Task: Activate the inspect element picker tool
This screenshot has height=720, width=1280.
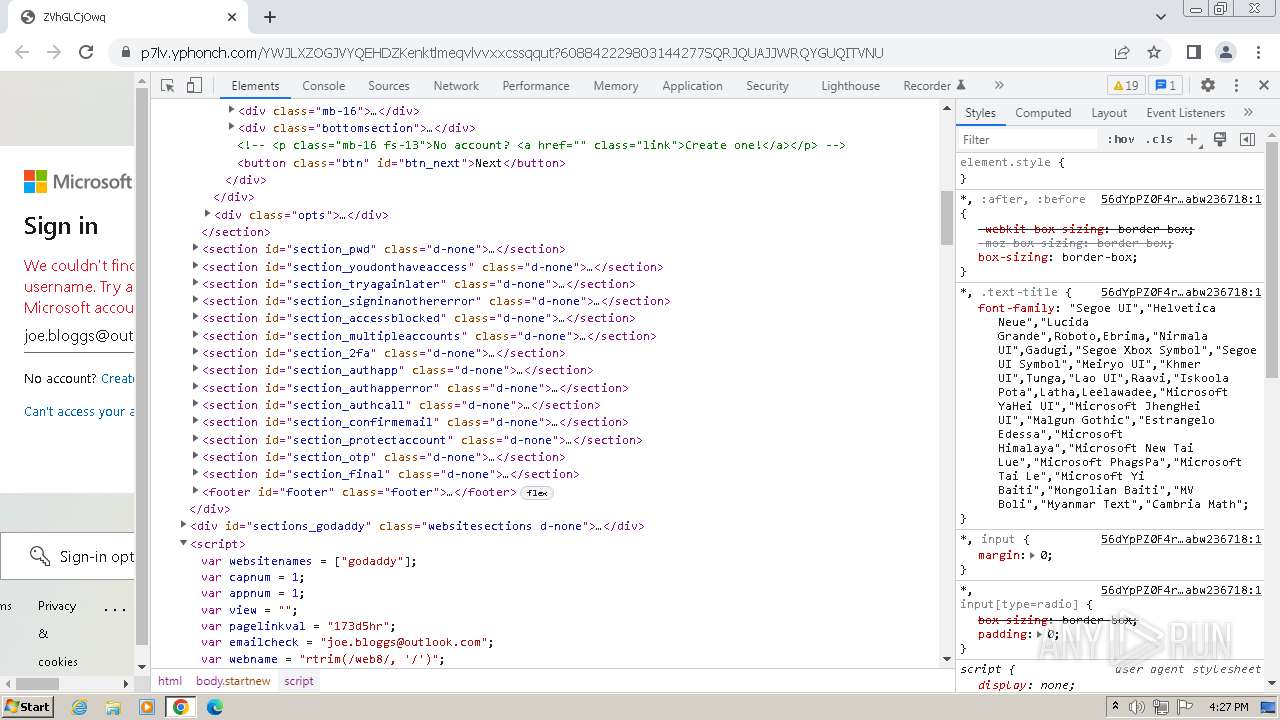Action: click(x=168, y=86)
